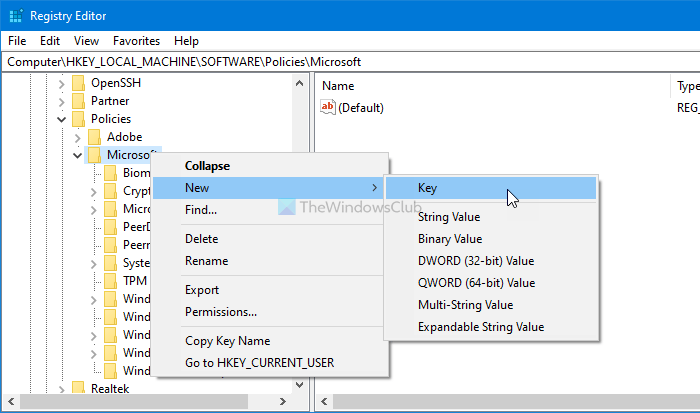Screen dimensions: 700x413
Task: Click Permissions... in the context menu
Action: click(x=221, y=312)
